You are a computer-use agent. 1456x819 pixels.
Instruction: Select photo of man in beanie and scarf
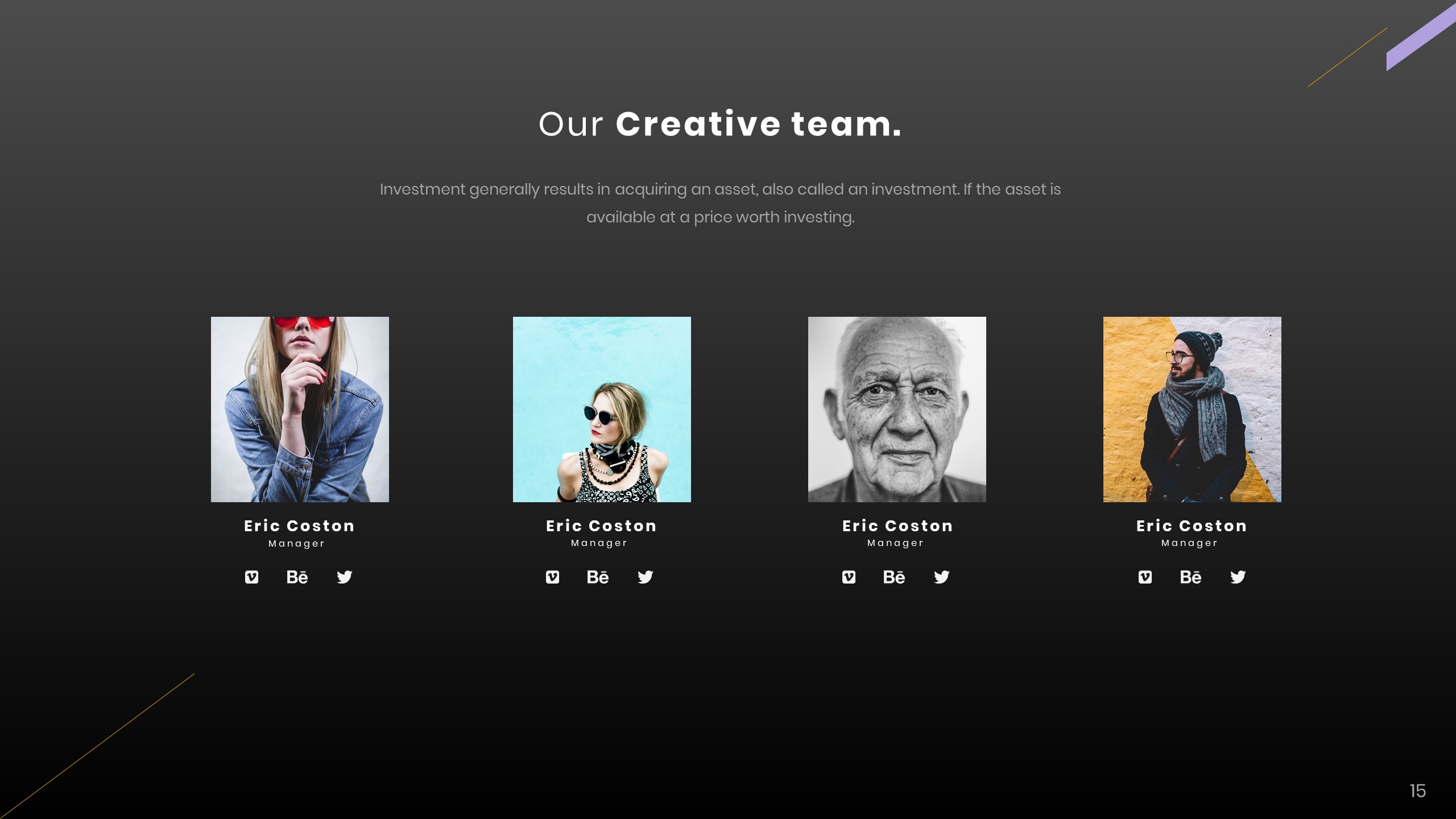click(x=1192, y=409)
